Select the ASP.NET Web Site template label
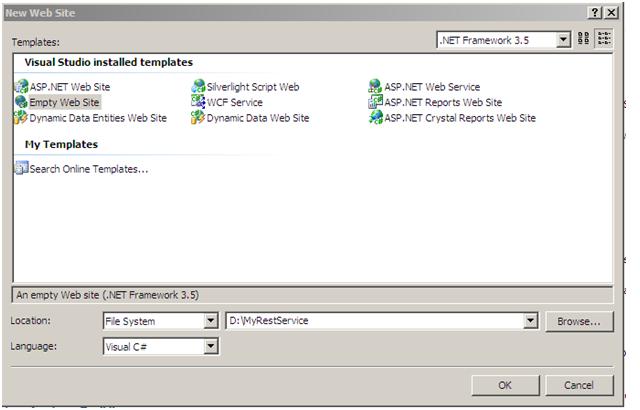The image size is (640, 410). coord(70,87)
